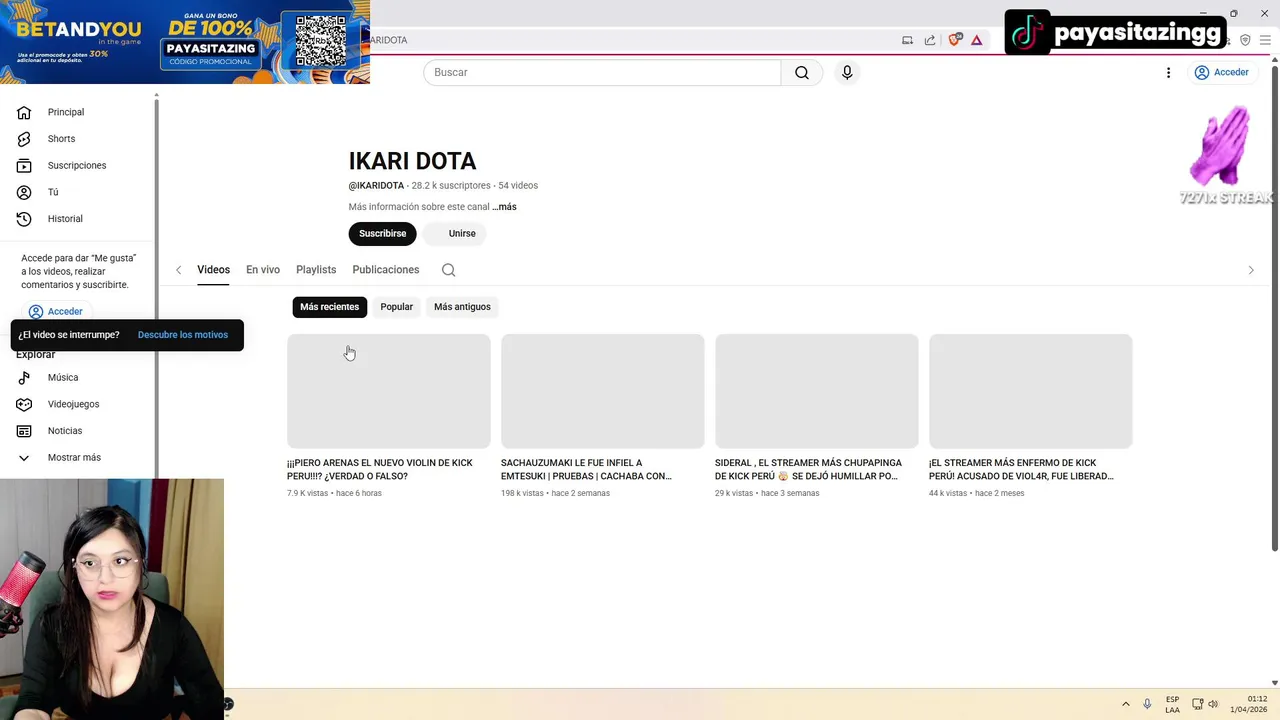Screen dimensions: 1280x720
Task: Click the @IKARIDOTA handle text
Action: (376, 186)
